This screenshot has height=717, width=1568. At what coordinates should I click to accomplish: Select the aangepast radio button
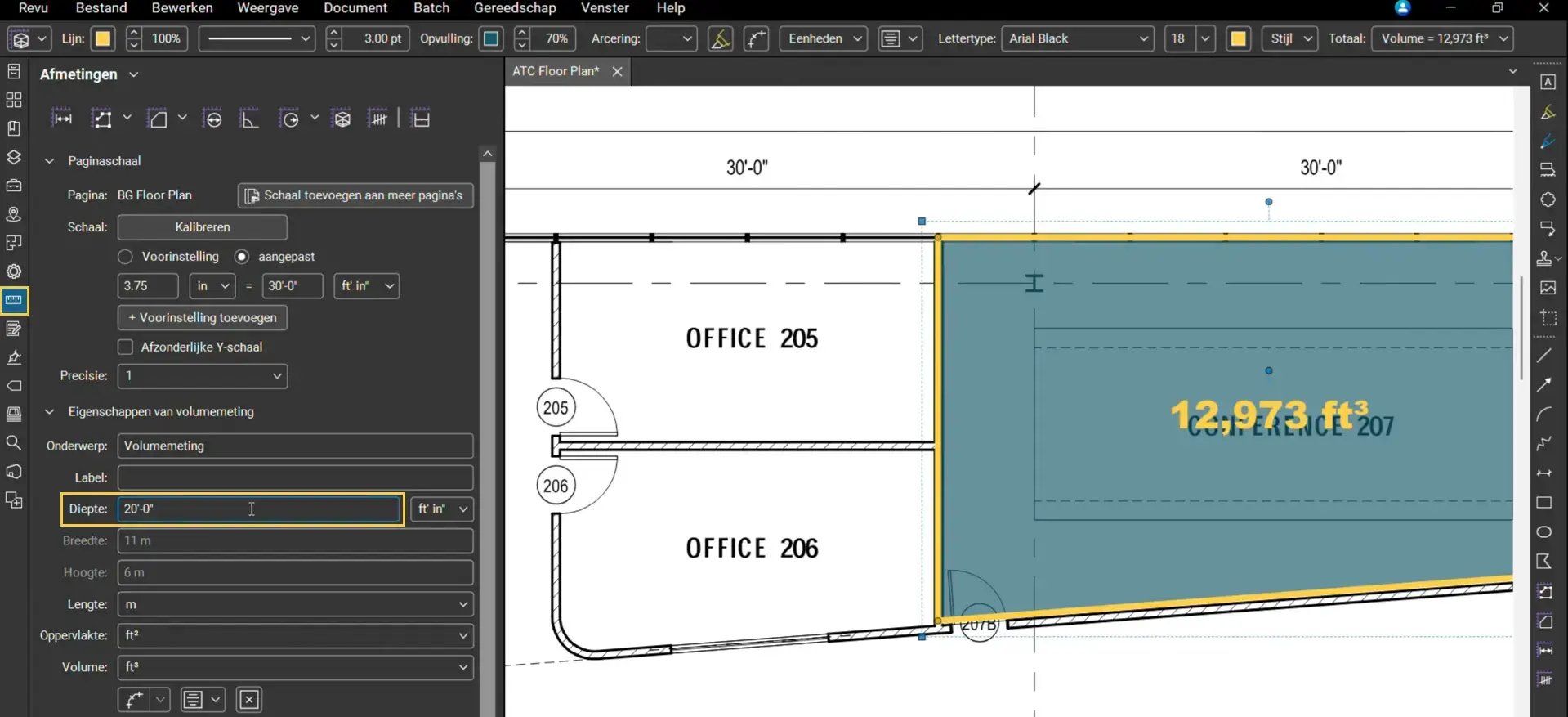click(242, 257)
